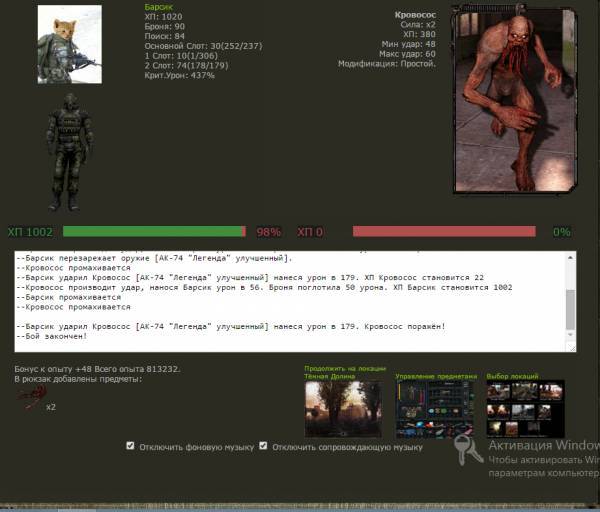Toggle Отключить фоновую музыку checkbox
The width and height of the screenshot is (600, 512).
131,446
